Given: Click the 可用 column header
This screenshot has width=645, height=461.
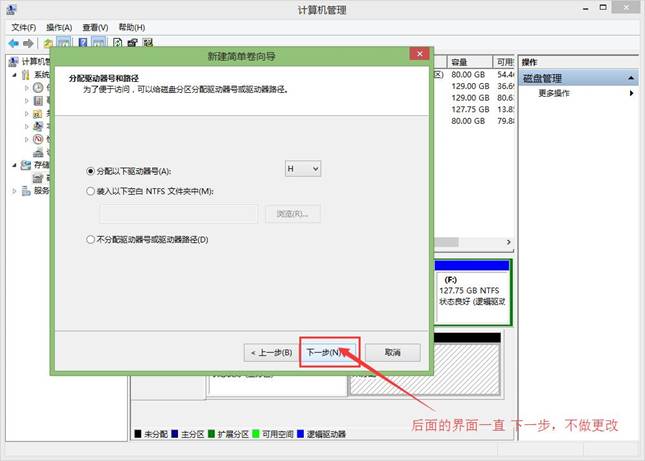Looking at the screenshot, I should coord(504,62).
